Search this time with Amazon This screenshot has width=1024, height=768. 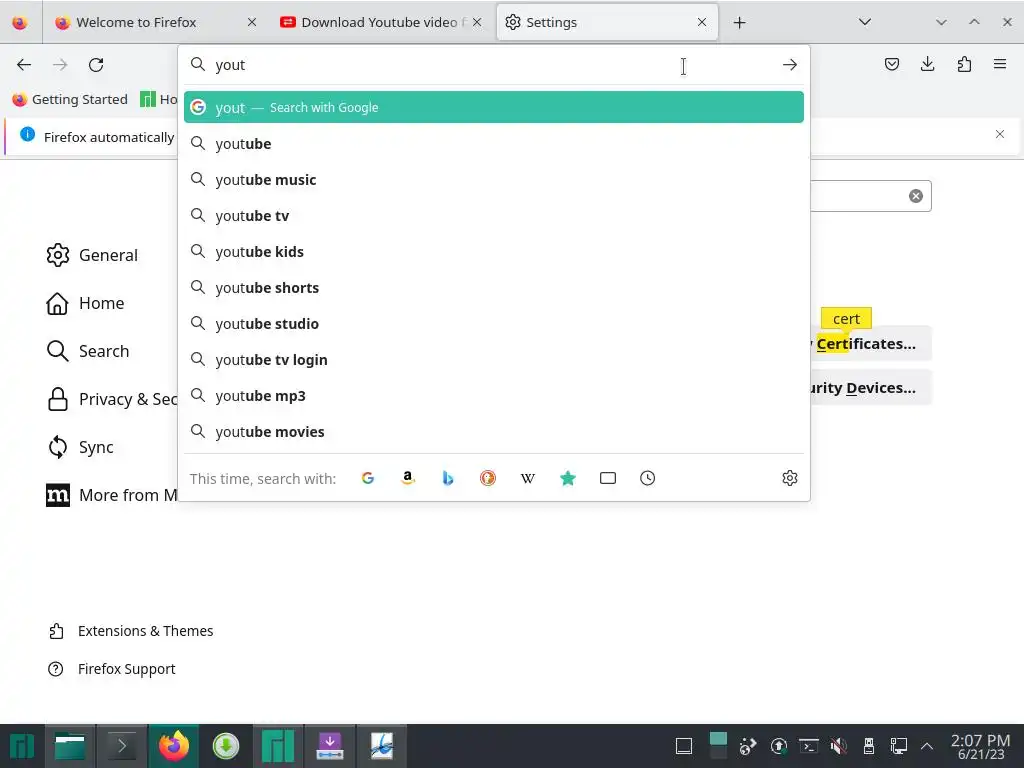pos(408,478)
